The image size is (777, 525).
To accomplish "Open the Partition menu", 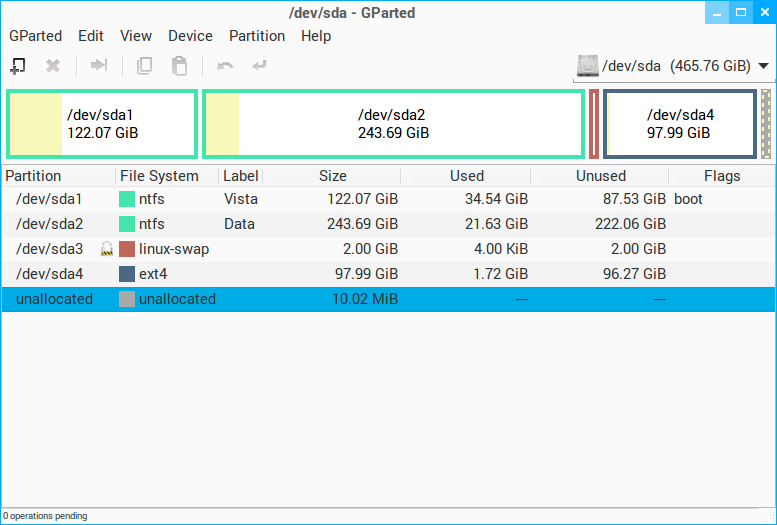I will click(x=257, y=36).
